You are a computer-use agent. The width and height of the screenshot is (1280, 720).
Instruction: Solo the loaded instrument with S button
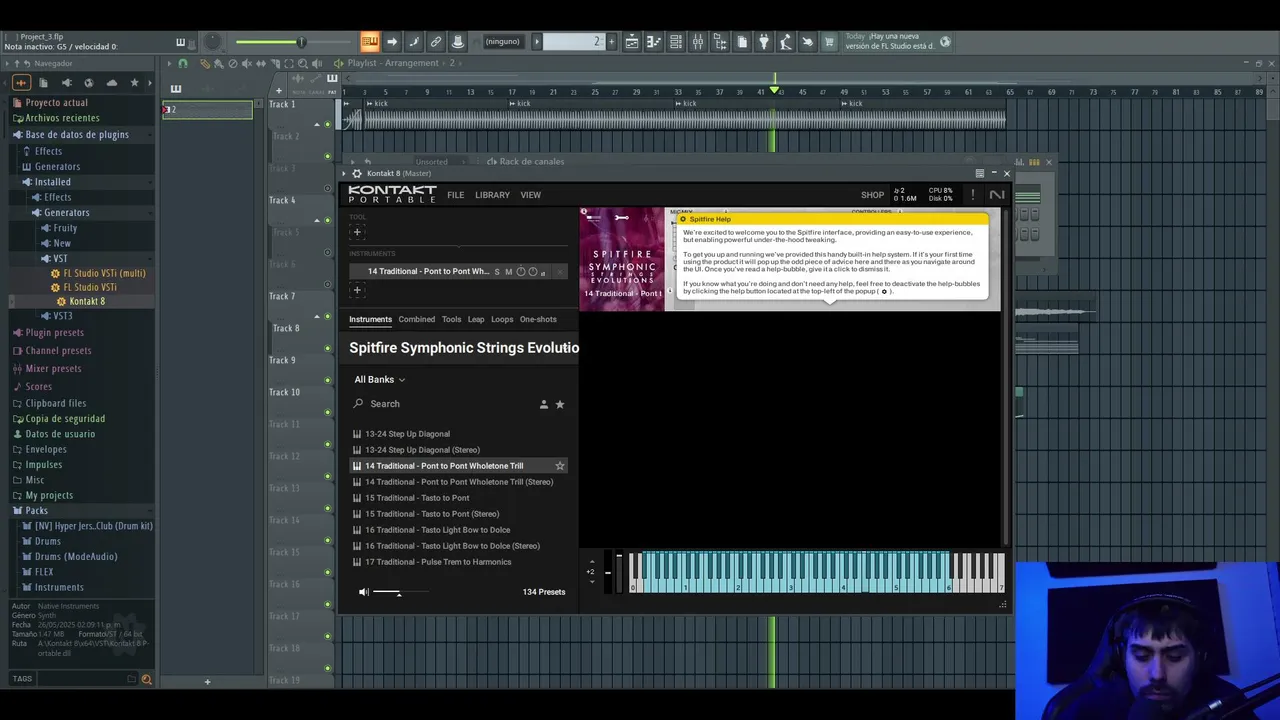(x=497, y=271)
